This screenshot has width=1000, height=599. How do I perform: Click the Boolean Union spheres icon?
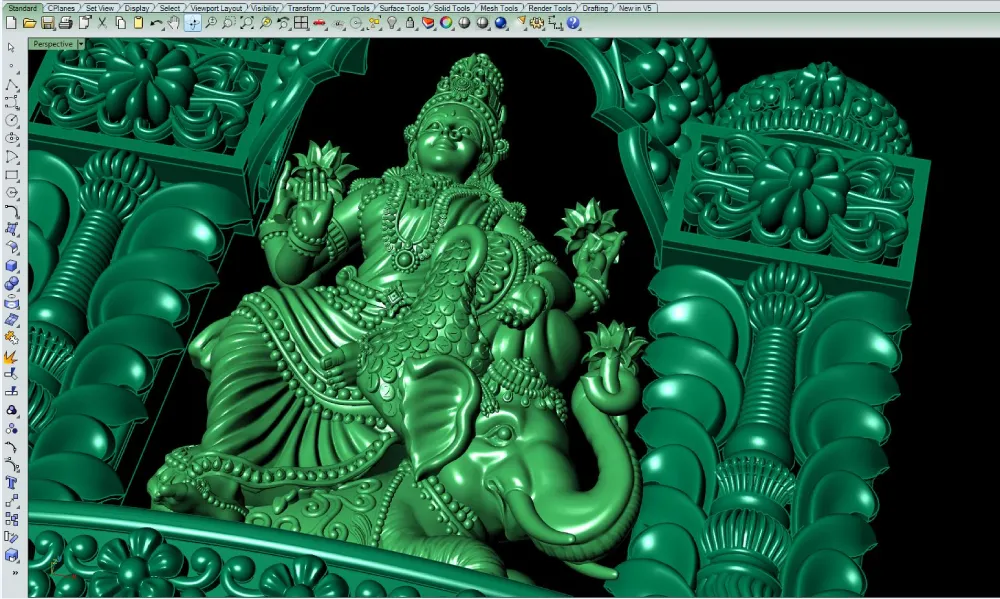11,284
